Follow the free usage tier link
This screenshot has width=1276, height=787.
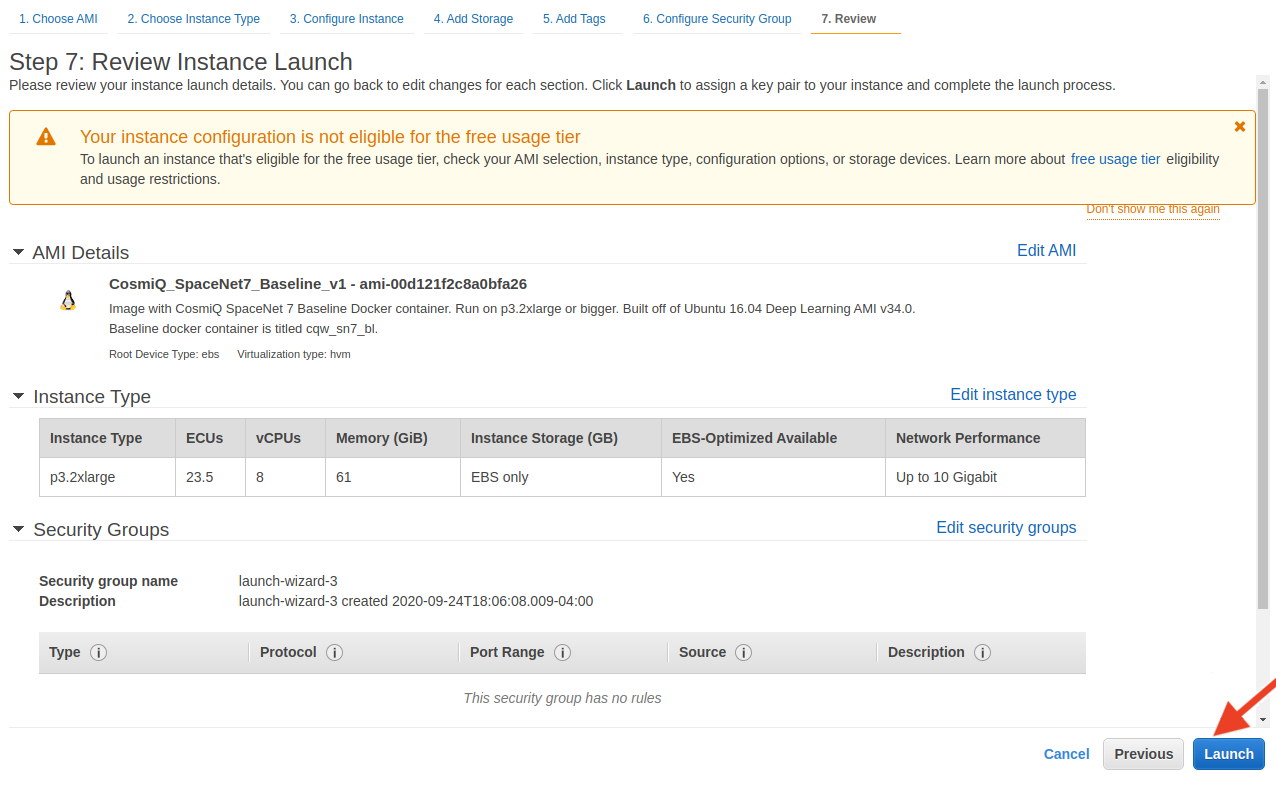(1116, 159)
